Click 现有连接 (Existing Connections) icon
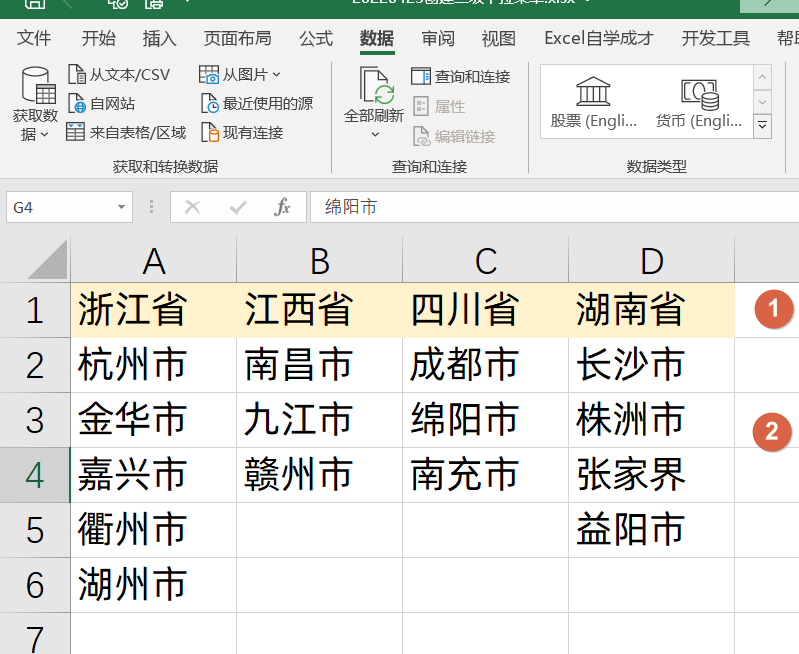The height and width of the screenshot is (654, 799). tap(210, 133)
